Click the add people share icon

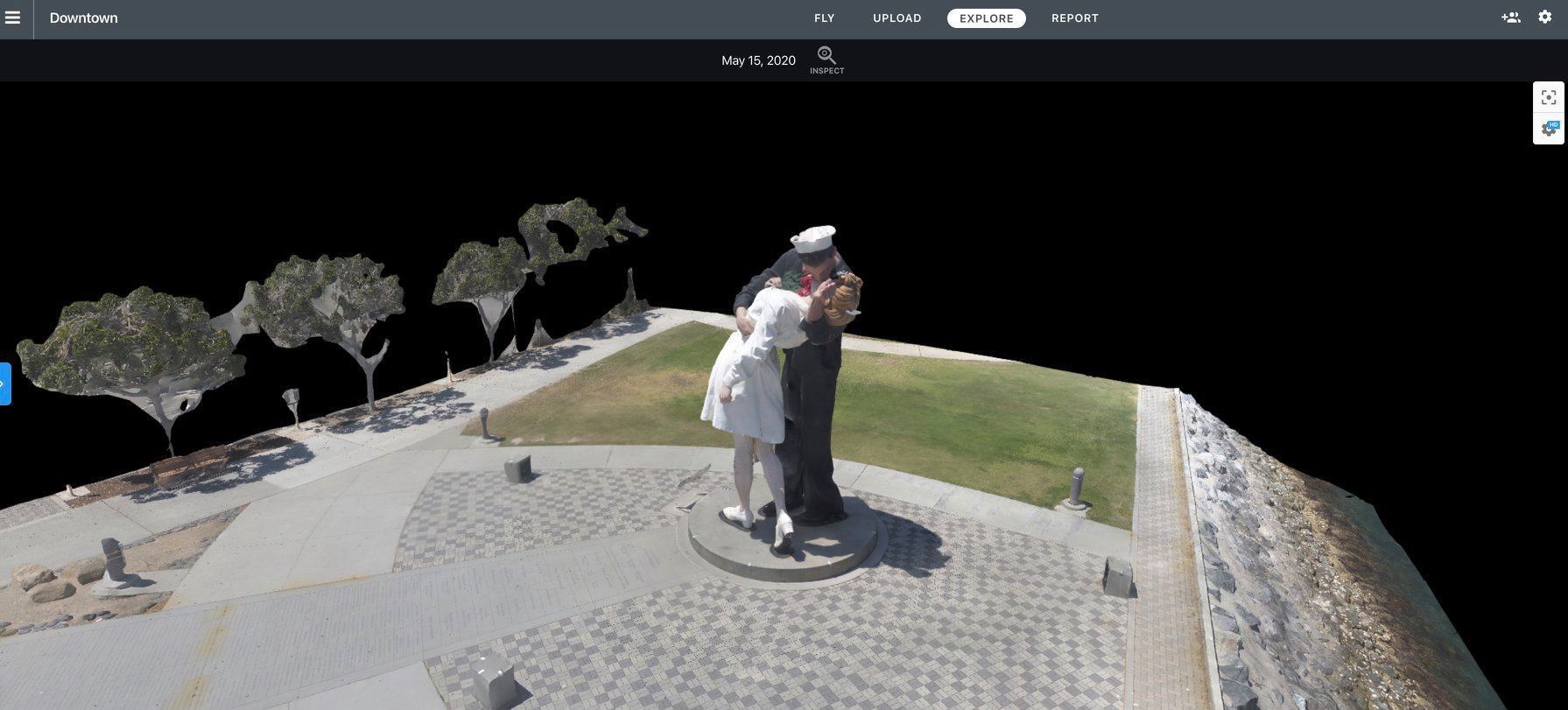(1510, 18)
